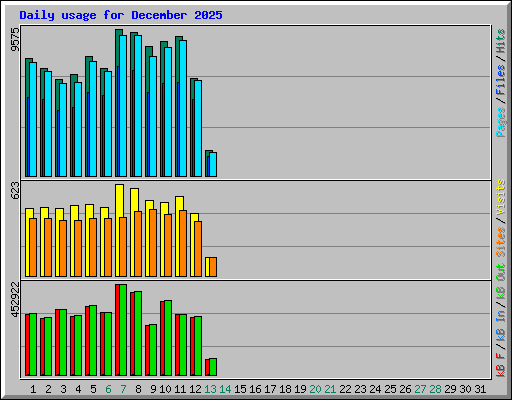Click the 'kB In' legend label
The image size is (512, 400).
(501, 326)
